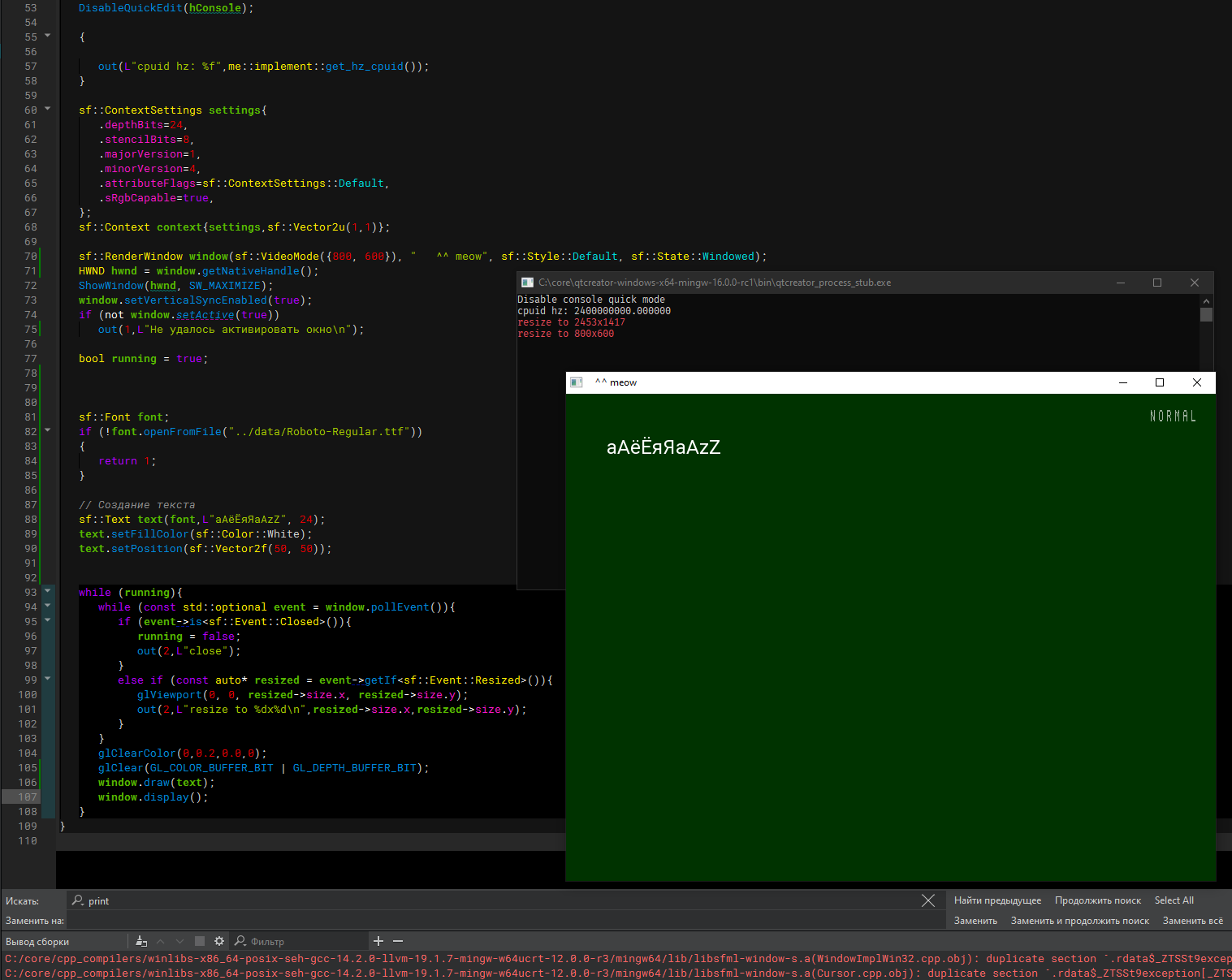
Task: Click the console window vertical scrollbar thumb
Action: (x=1206, y=314)
